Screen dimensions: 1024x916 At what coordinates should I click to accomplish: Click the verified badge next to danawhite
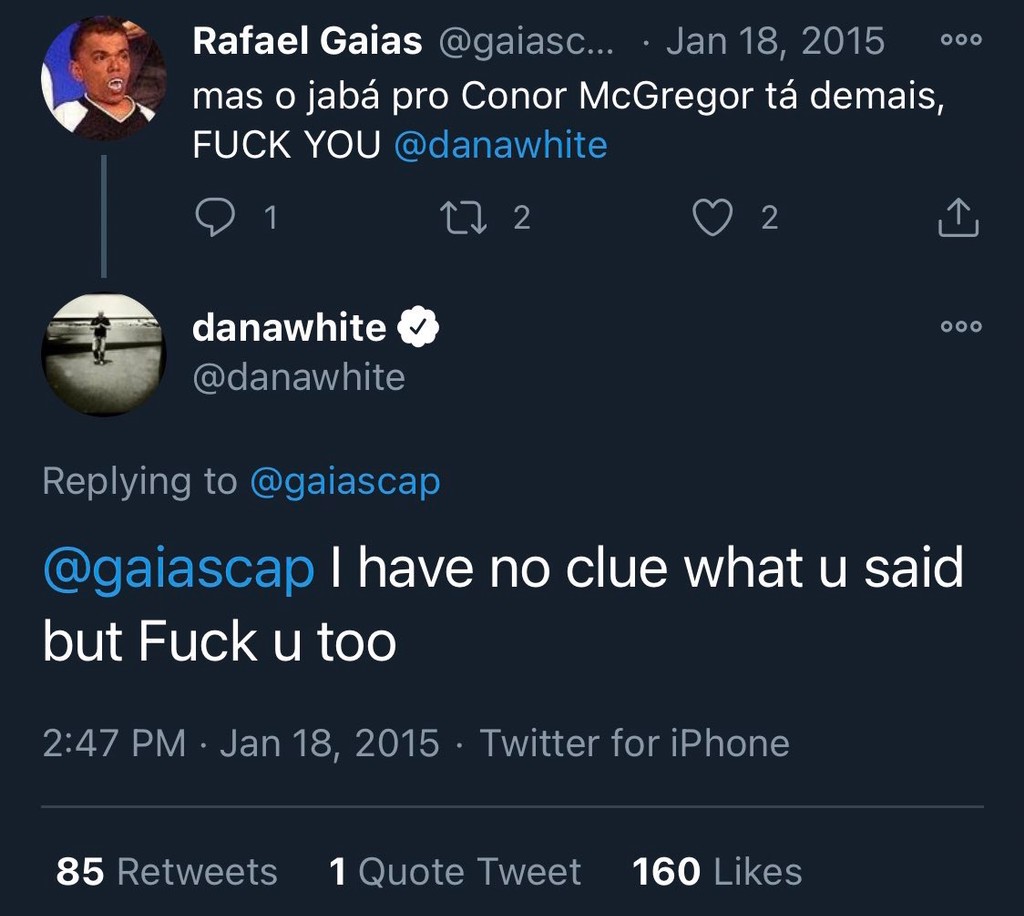click(420, 327)
